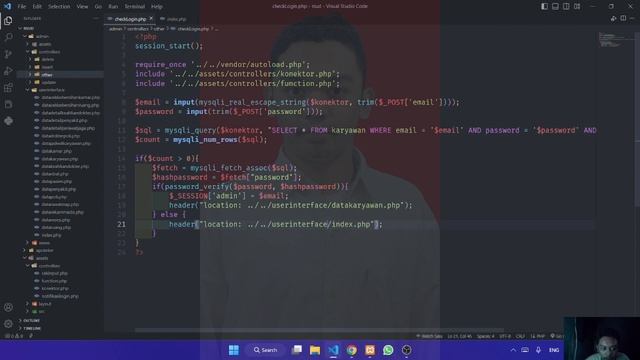
Task: Click Ln Col cursor position in status bar
Action: [x=459, y=336]
